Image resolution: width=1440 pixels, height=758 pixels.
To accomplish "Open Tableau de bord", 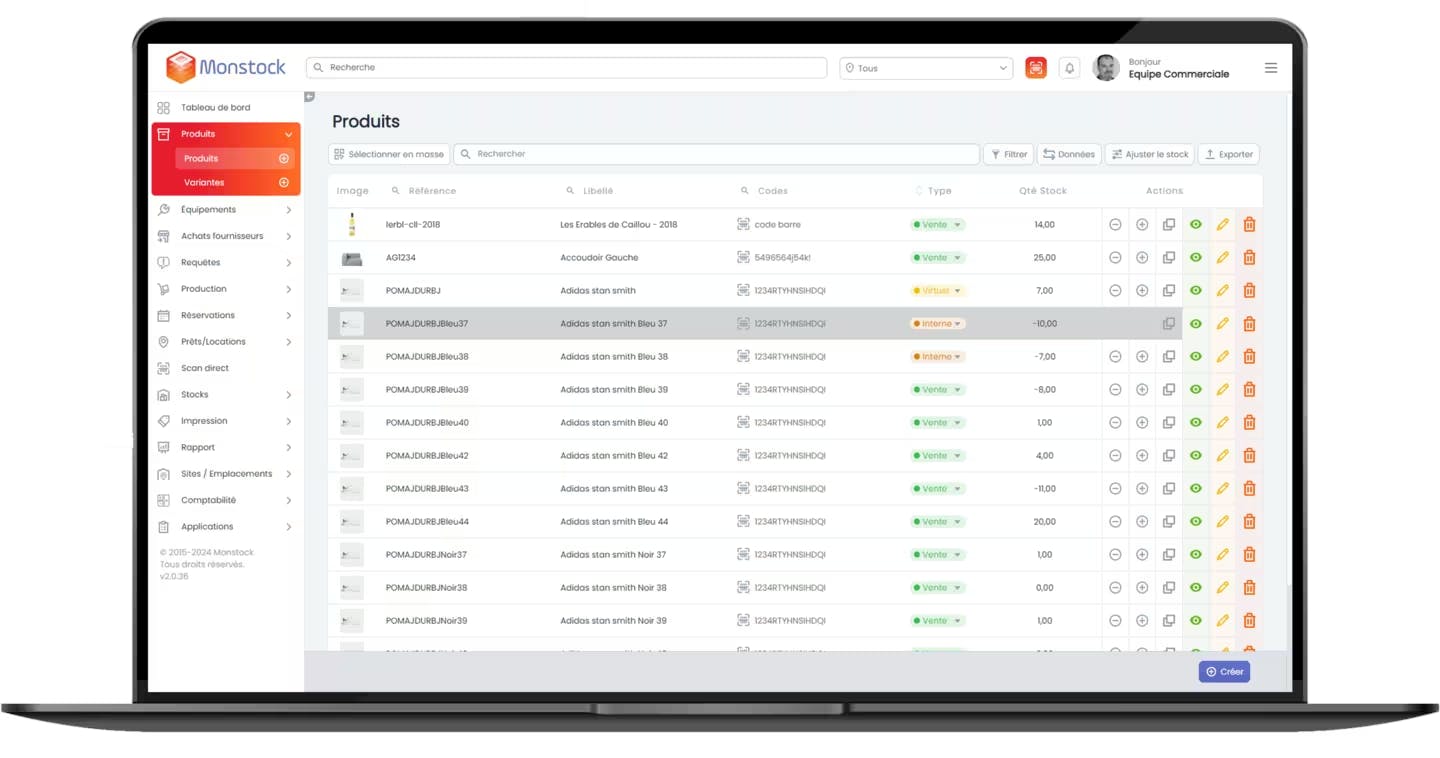I will [215, 108].
